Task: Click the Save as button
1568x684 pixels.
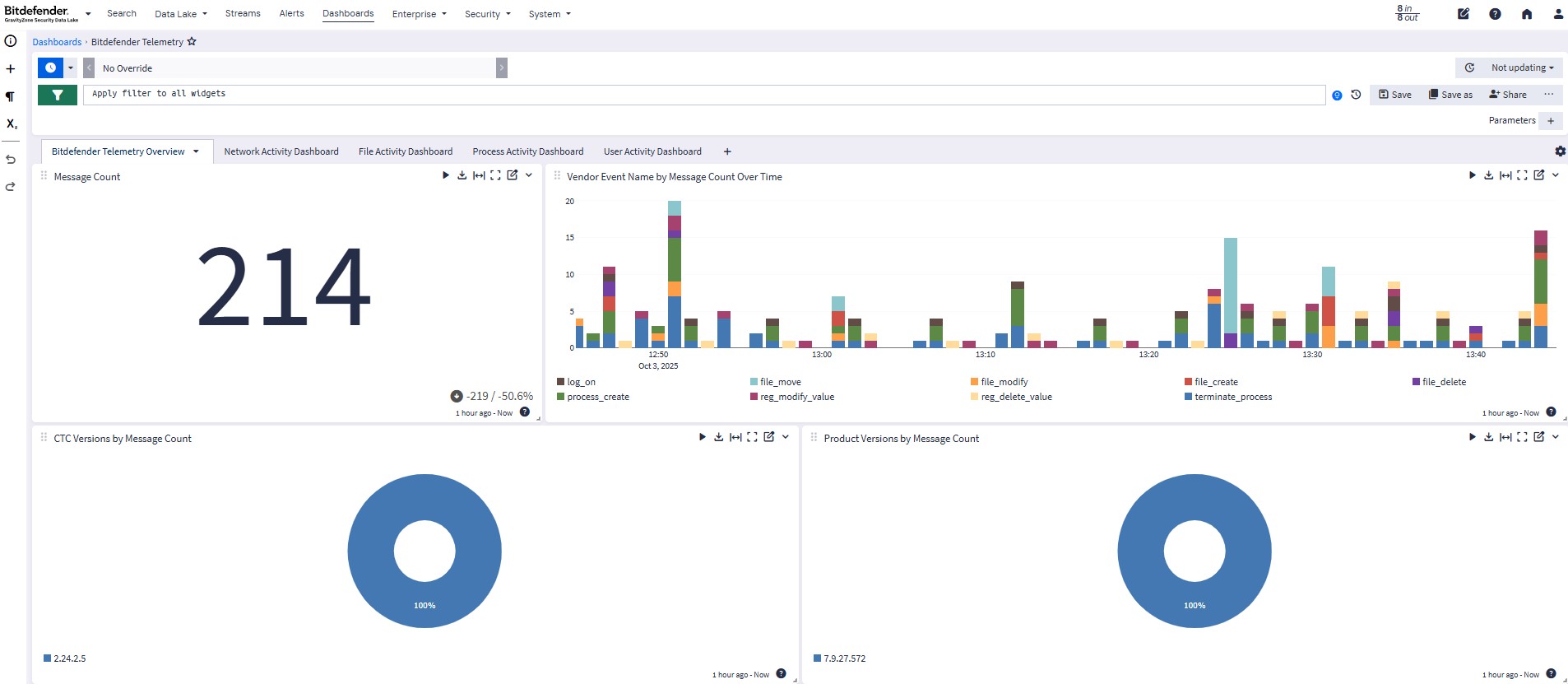Action: tap(1450, 95)
